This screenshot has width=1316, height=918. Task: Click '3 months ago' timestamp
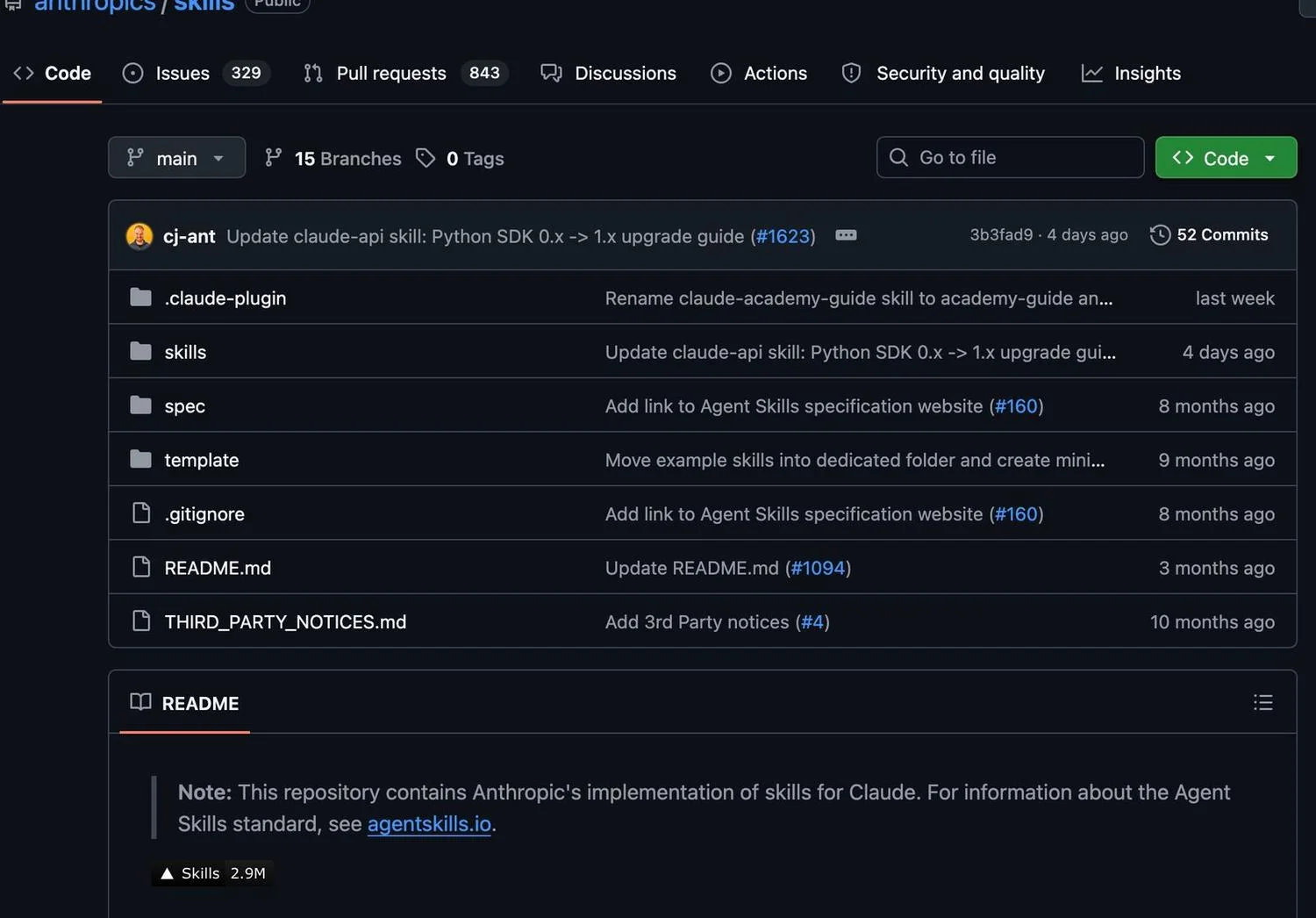click(1216, 568)
